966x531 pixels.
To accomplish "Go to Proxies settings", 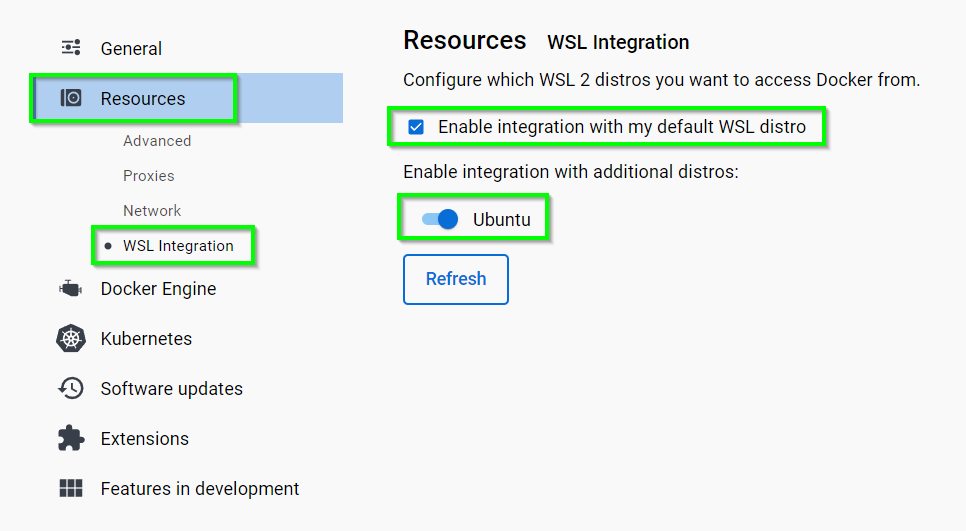I will [x=149, y=176].
